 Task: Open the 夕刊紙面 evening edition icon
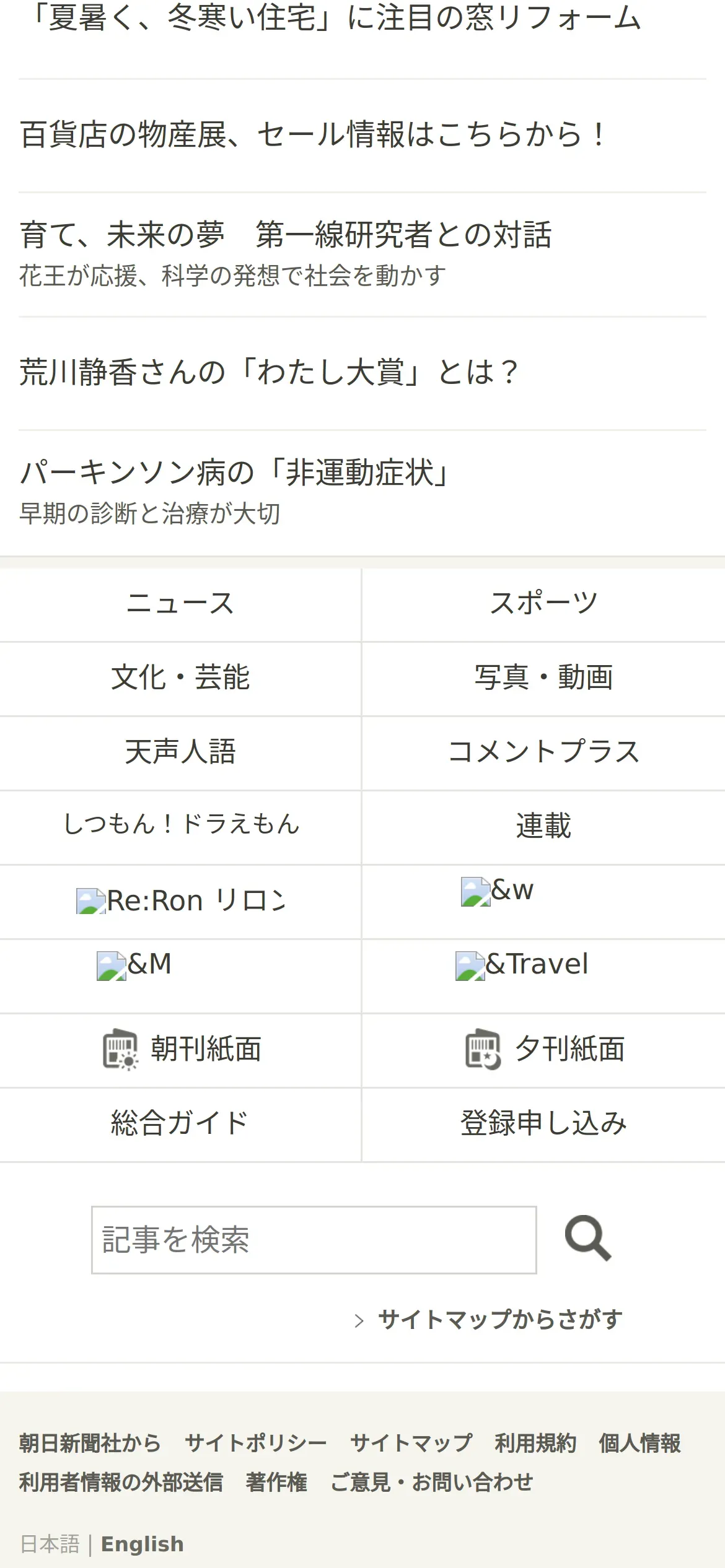click(483, 1050)
